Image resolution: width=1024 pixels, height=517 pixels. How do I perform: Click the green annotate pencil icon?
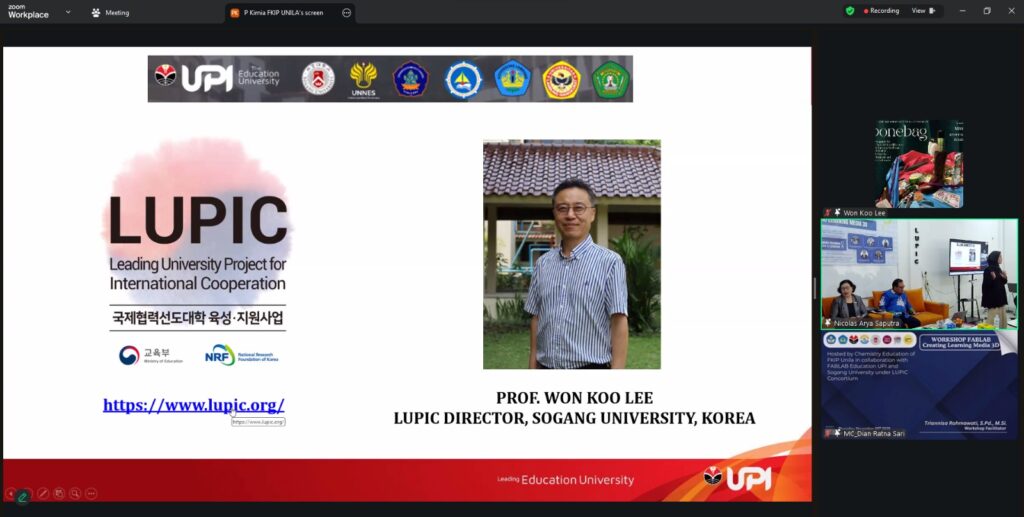(x=22, y=496)
